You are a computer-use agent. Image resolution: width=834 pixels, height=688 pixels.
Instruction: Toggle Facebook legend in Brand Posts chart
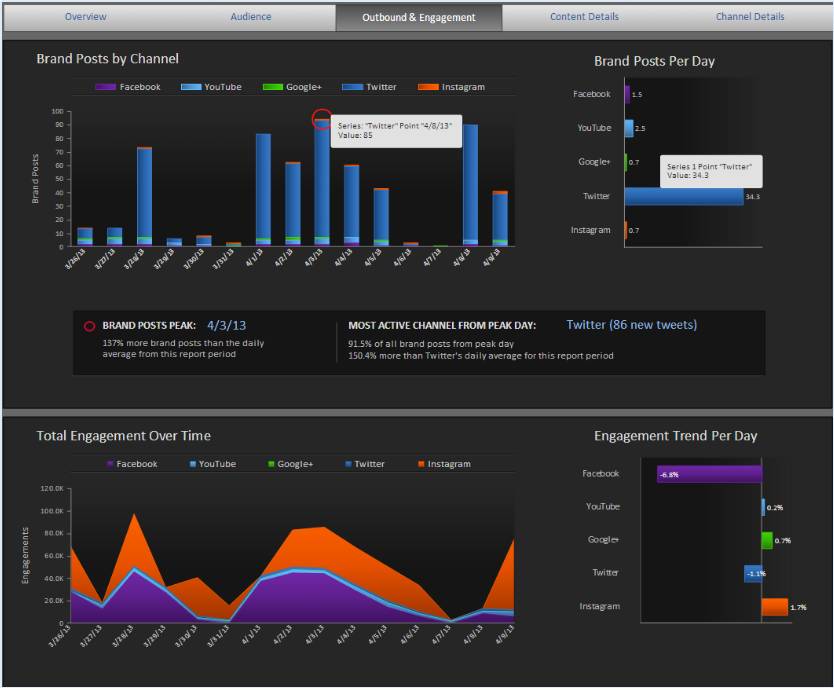pyautogui.click(x=128, y=87)
